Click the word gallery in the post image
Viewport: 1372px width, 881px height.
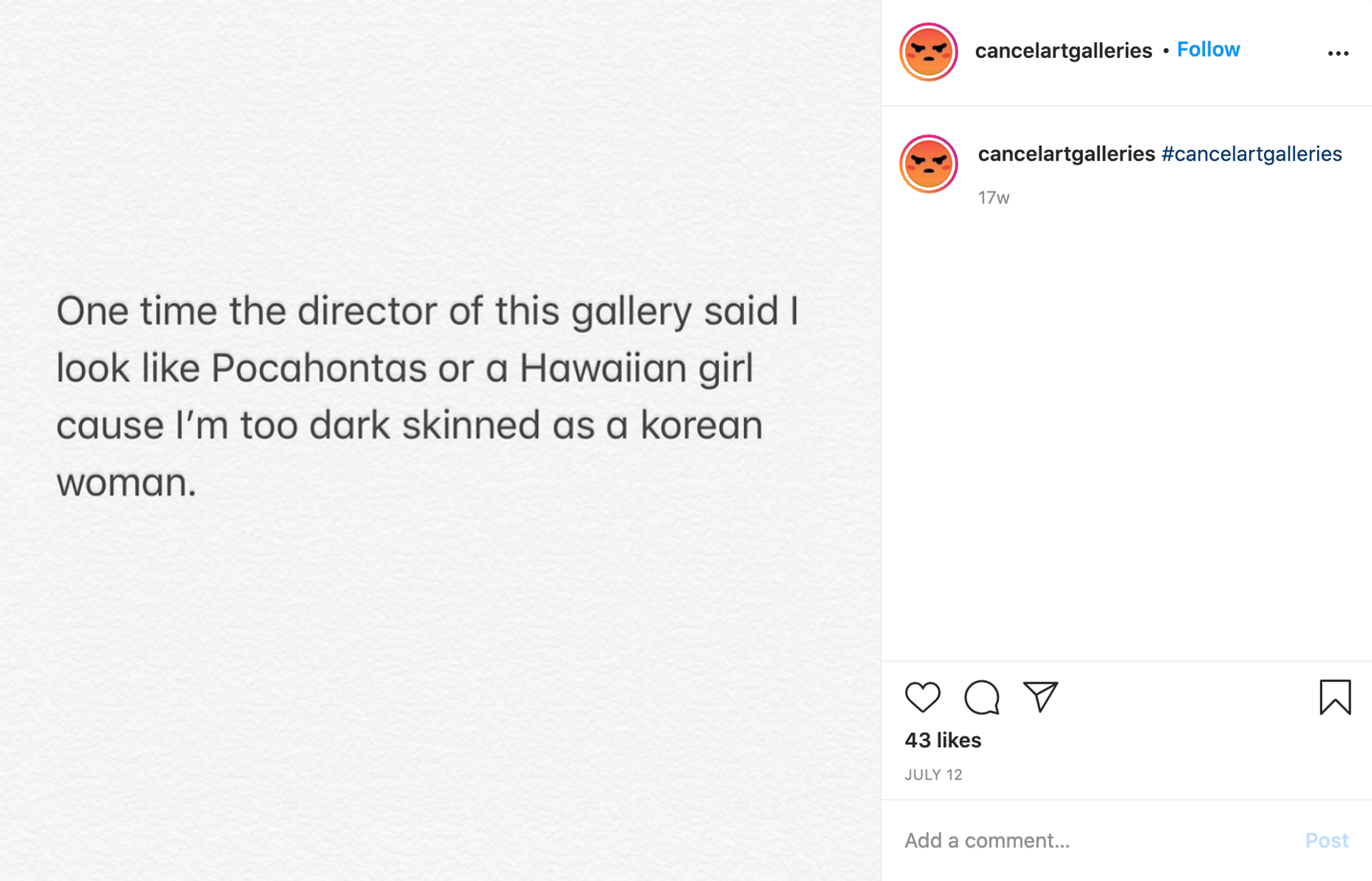click(x=631, y=312)
